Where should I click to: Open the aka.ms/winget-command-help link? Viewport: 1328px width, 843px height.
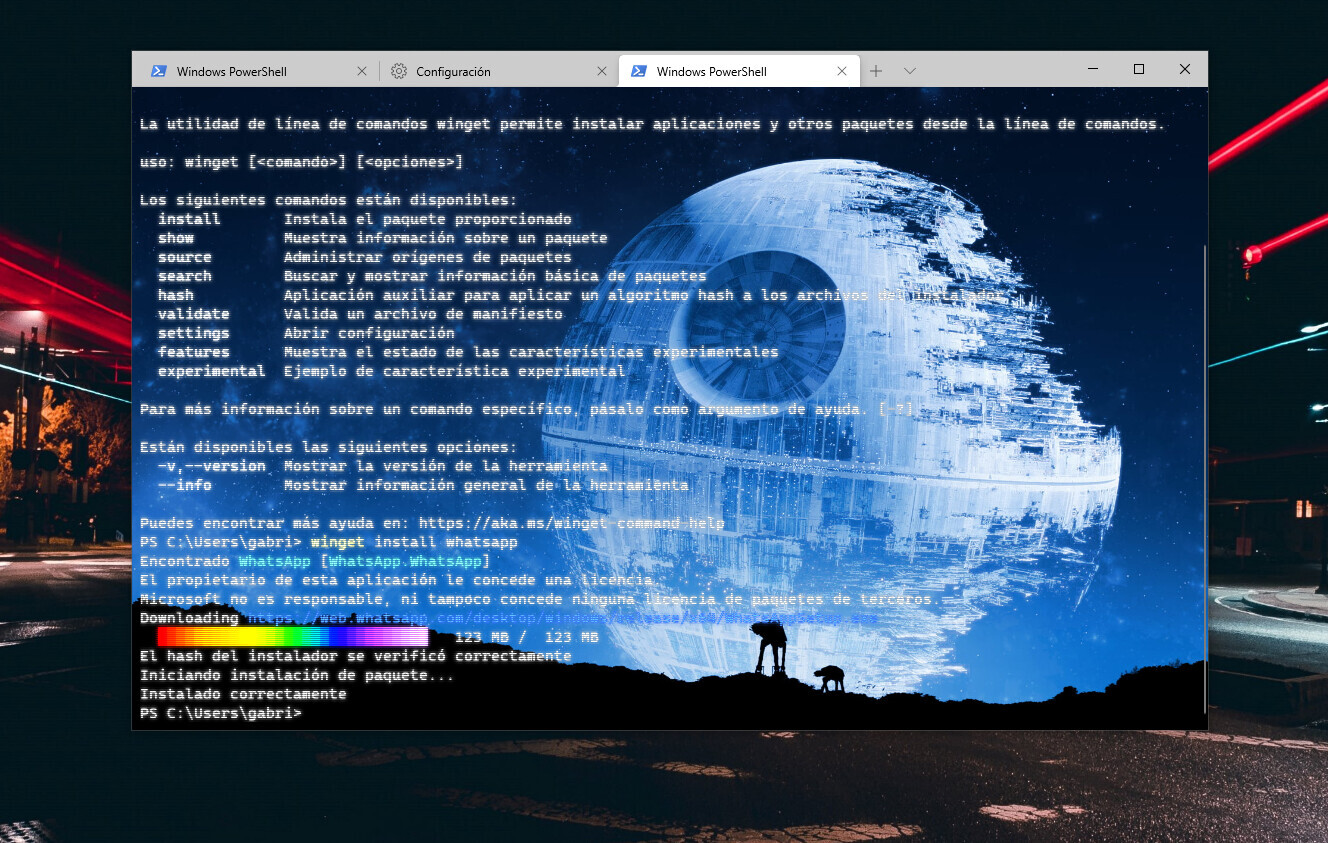(571, 523)
